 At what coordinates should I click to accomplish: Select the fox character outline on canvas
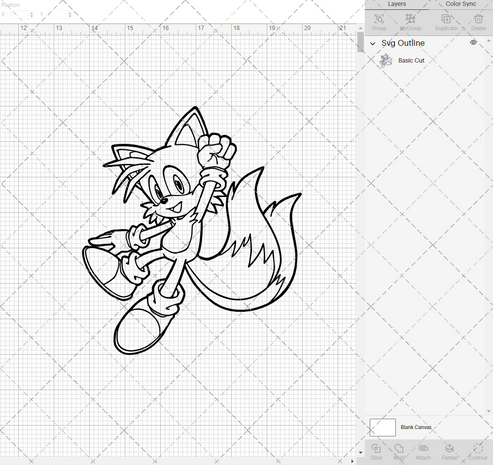192,230
